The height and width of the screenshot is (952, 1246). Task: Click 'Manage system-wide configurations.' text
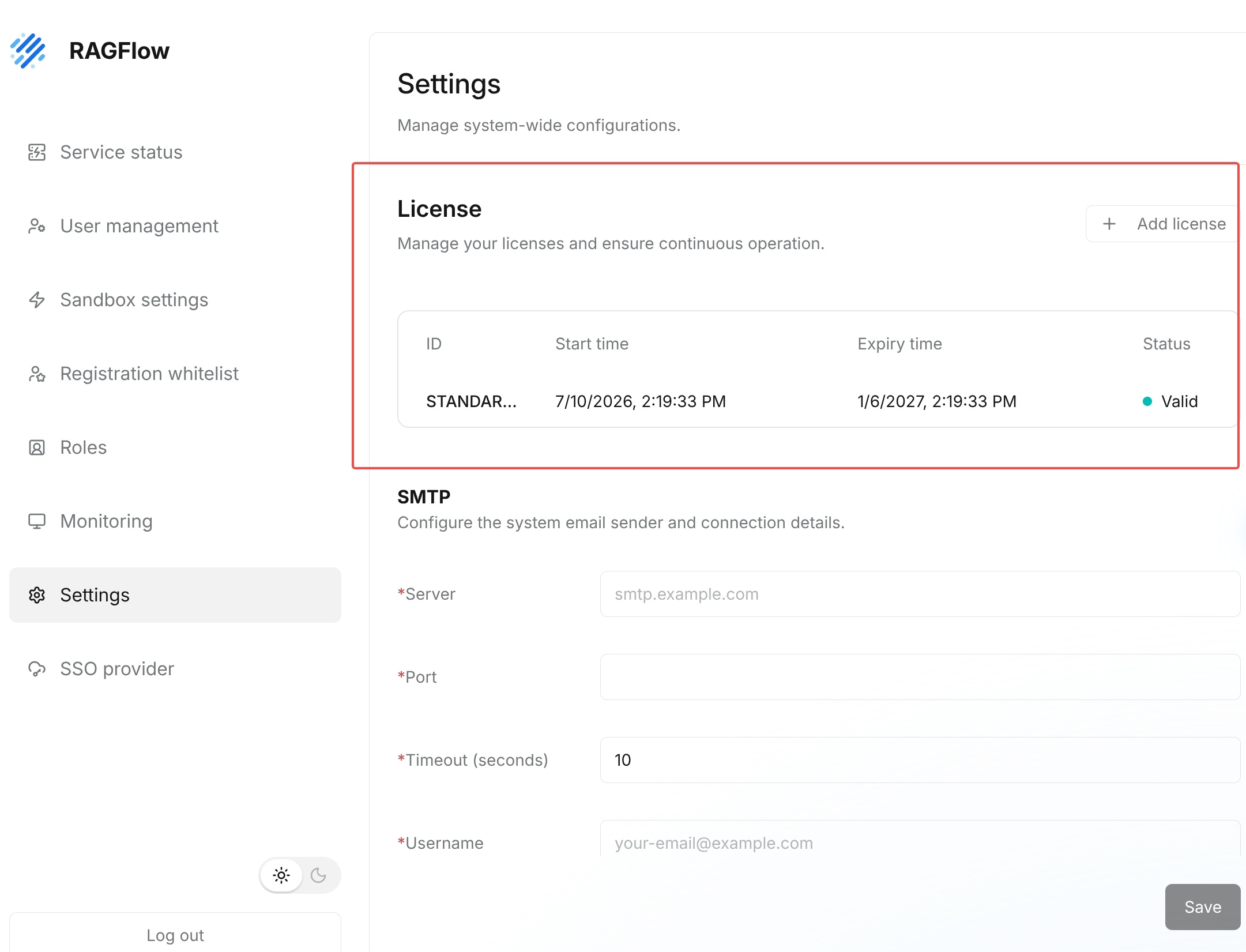point(539,125)
